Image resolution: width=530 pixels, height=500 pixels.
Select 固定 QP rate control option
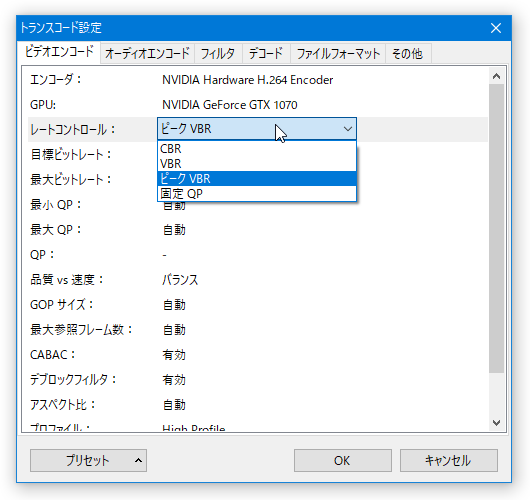pyautogui.click(x=257, y=194)
